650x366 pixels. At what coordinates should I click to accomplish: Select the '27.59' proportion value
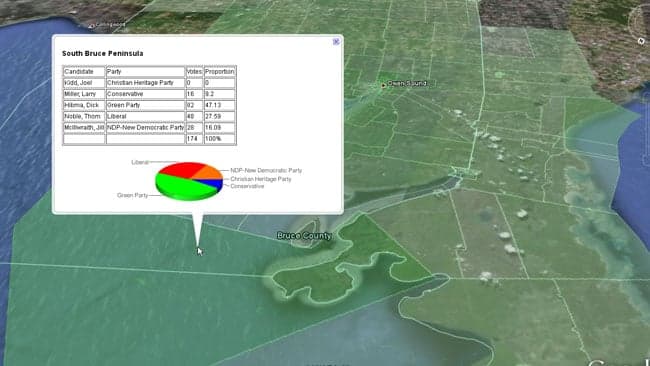coord(220,116)
